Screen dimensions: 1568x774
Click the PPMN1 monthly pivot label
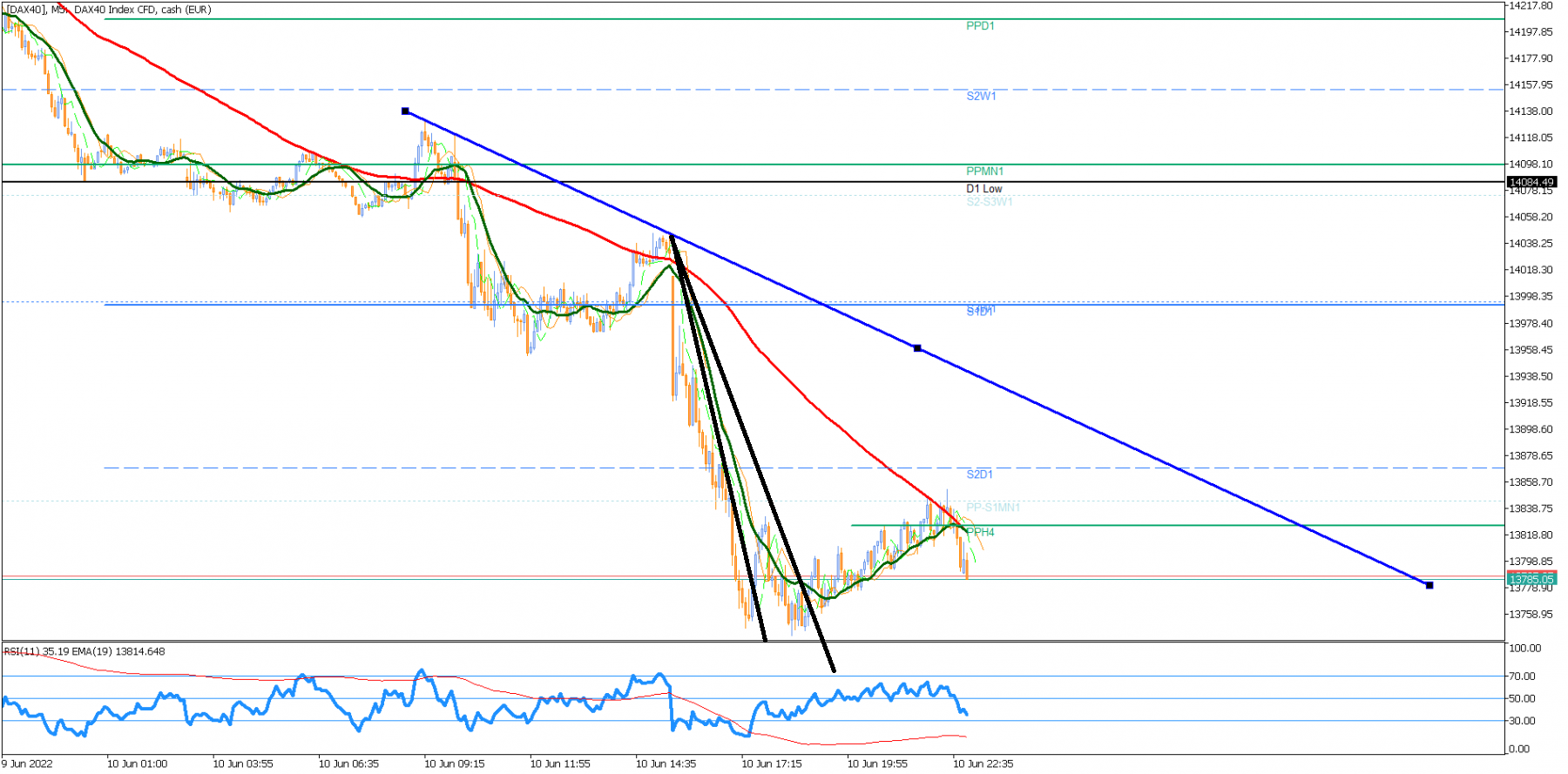coord(984,172)
